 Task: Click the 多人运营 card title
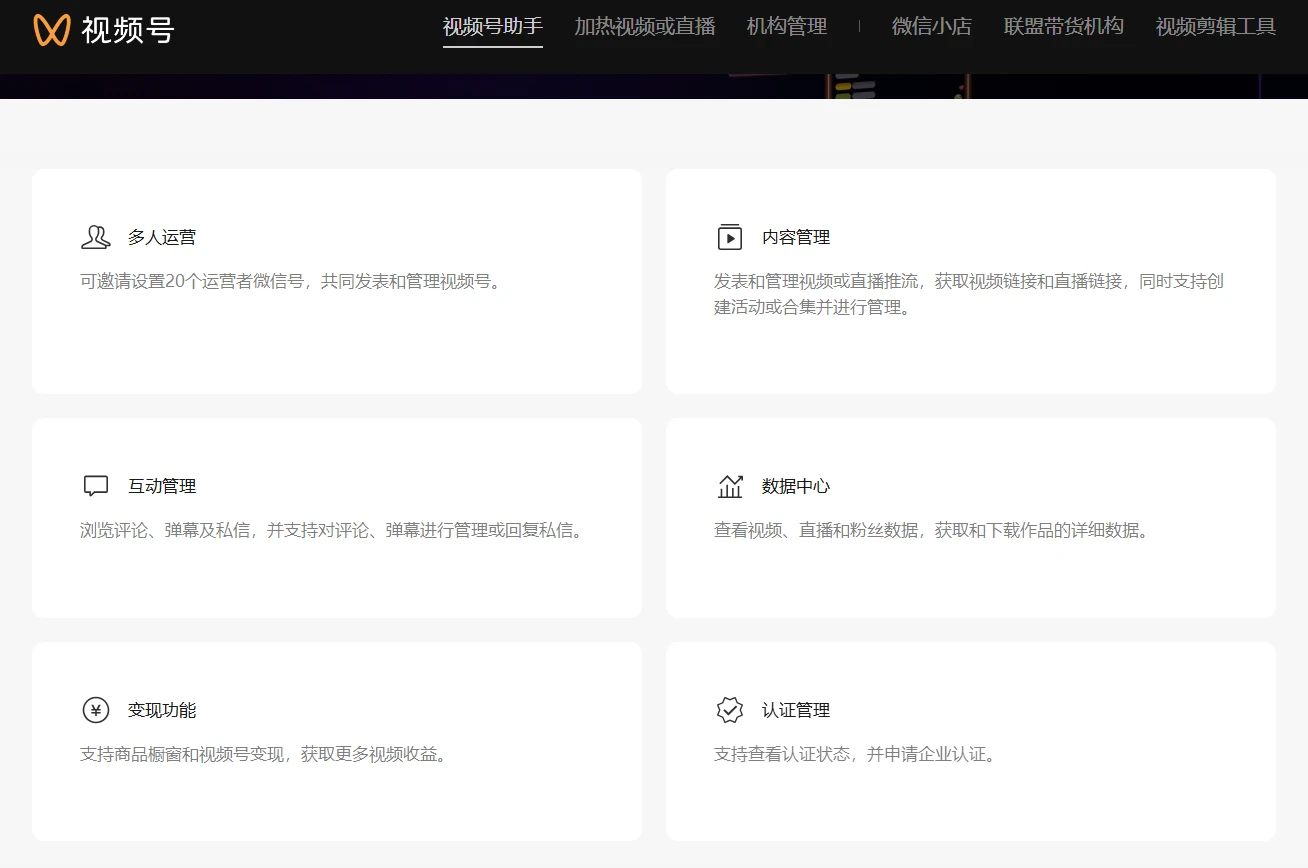(x=162, y=237)
